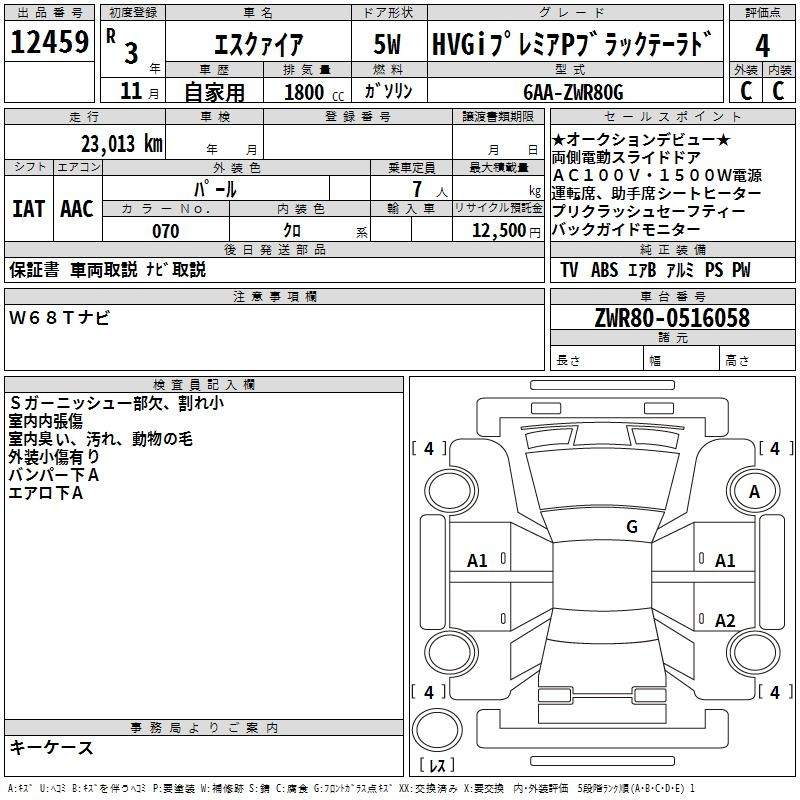Select recycle deposit 12,500円
Screen dimensions: 800x800
tap(506, 231)
